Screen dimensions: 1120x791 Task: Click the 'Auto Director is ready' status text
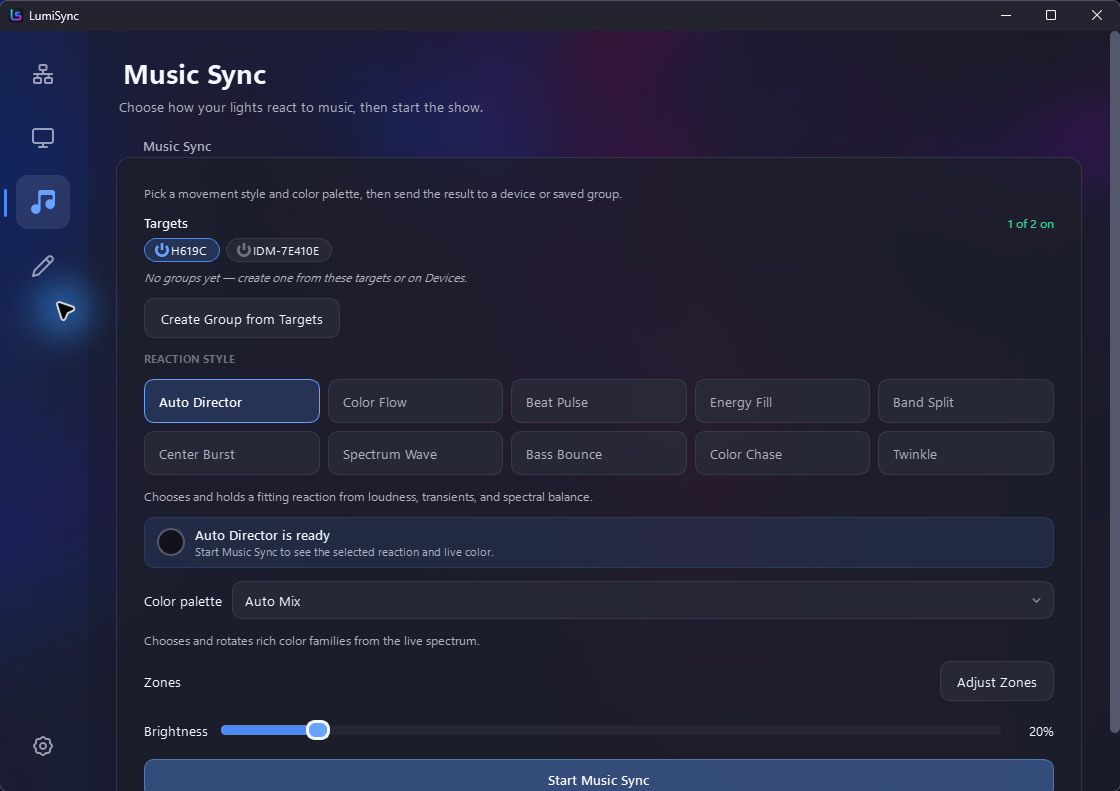262,535
